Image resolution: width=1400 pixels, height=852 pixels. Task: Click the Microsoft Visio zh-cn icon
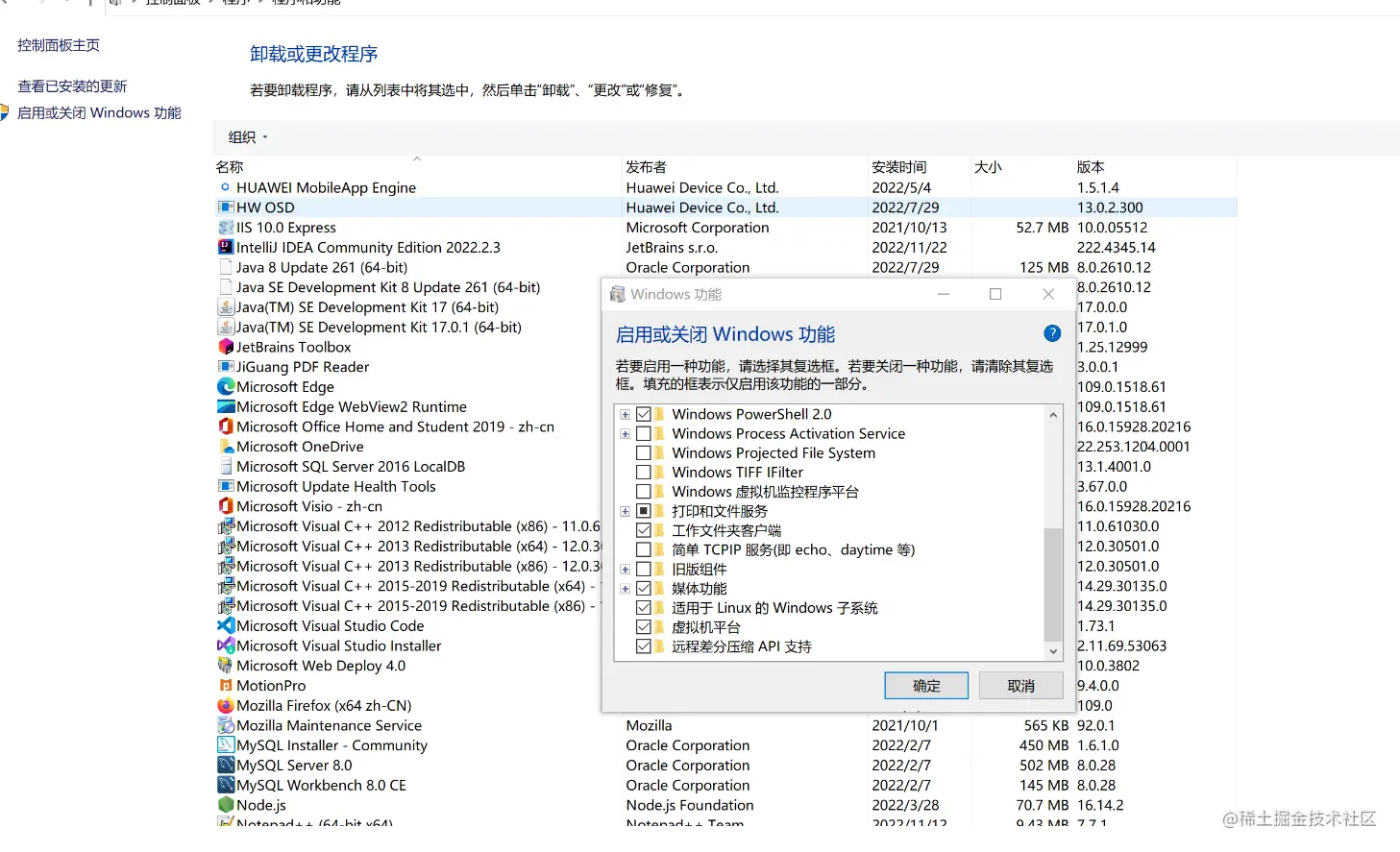pyautogui.click(x=226, y=506)
